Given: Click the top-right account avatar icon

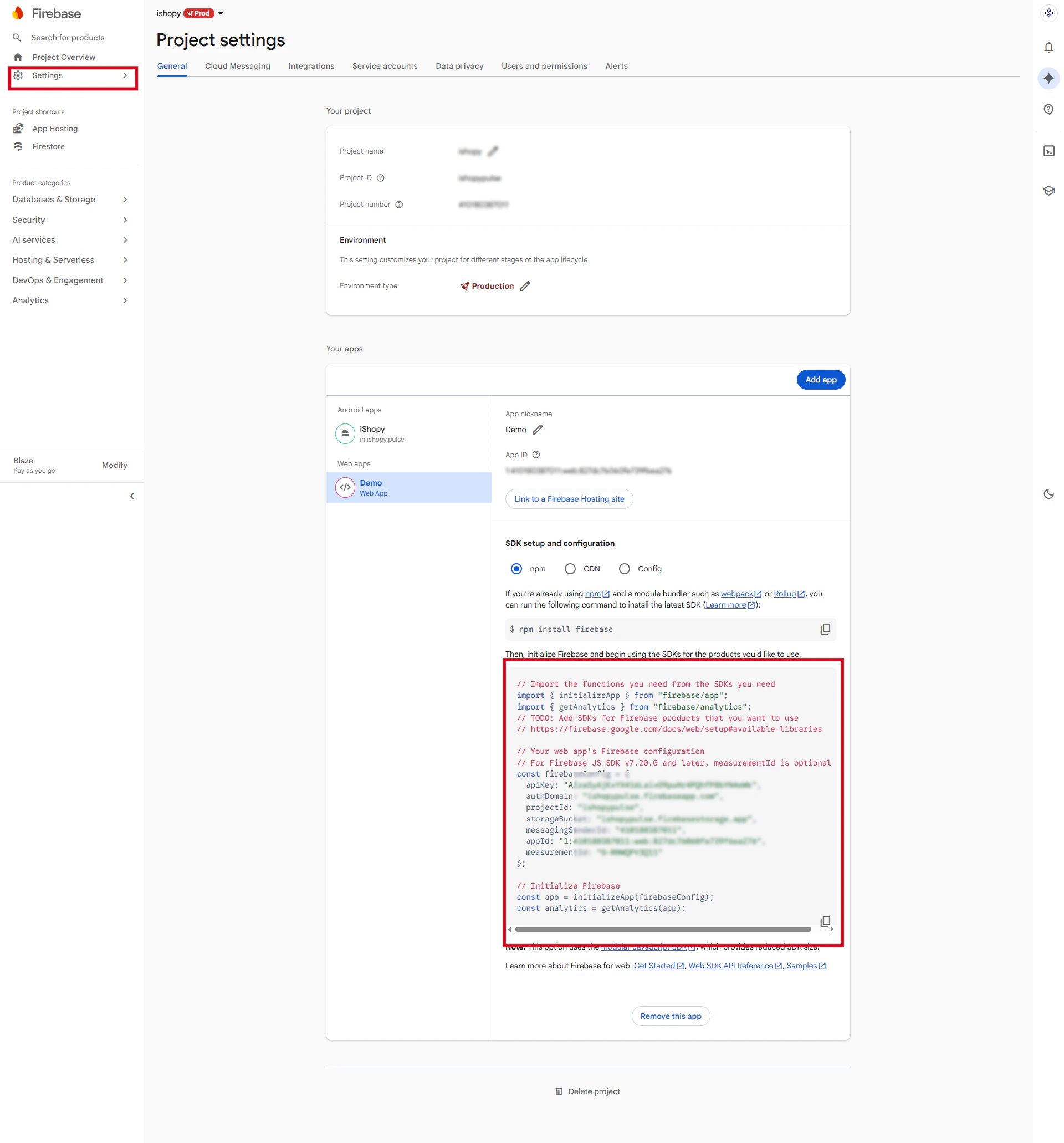Looking at the screenshot, I should [1048, 13].
